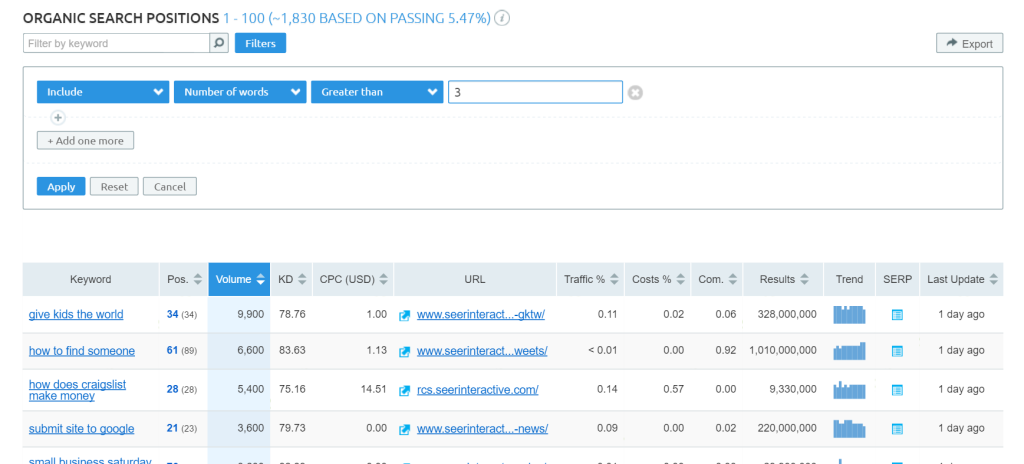Toggle the Filters button

260,43
